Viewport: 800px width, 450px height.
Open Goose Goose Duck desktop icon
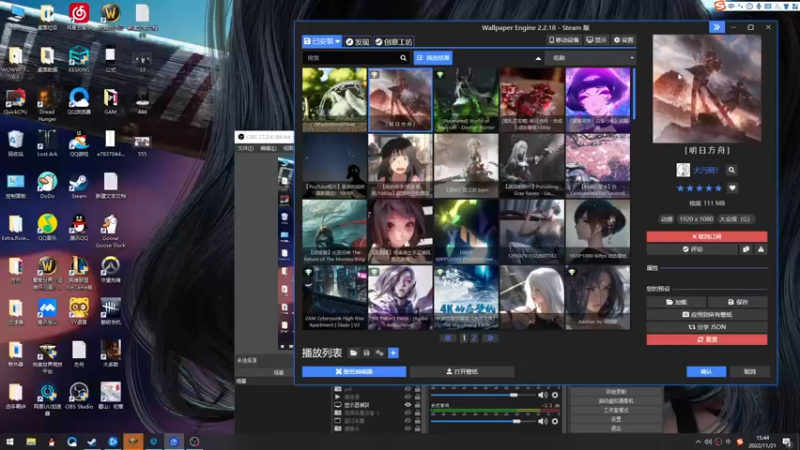tap(110, 231)
